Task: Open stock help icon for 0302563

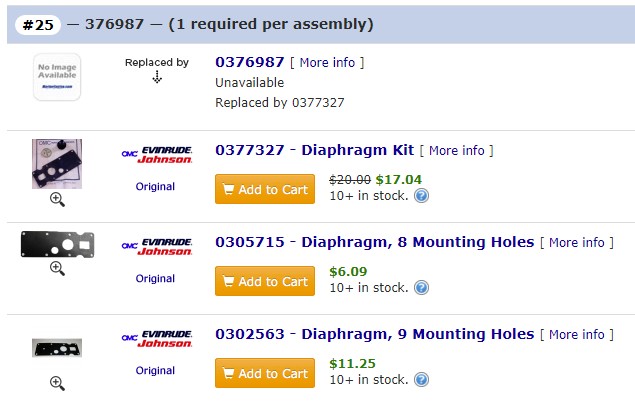Action: 421,380
